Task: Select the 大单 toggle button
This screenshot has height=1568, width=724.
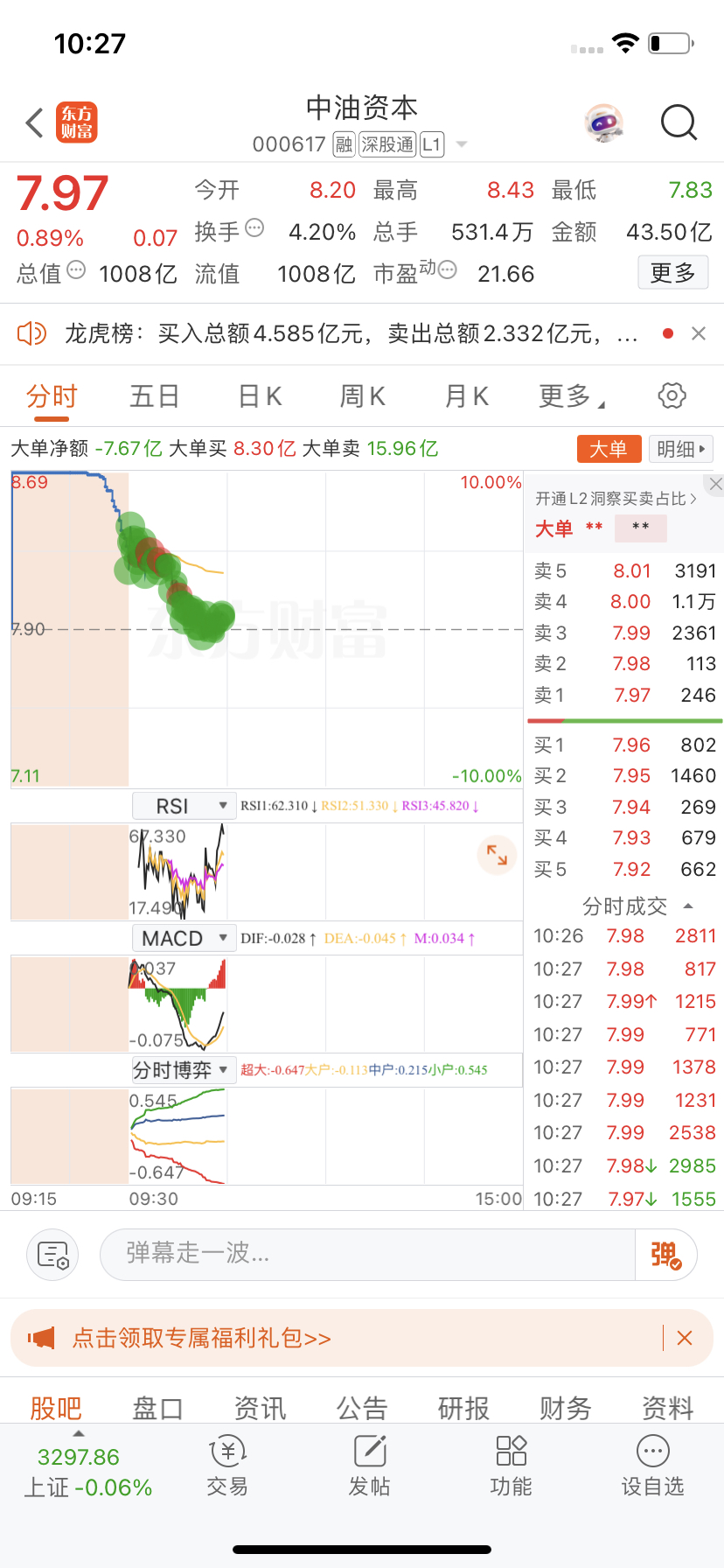Action: [x=609, y=449]
